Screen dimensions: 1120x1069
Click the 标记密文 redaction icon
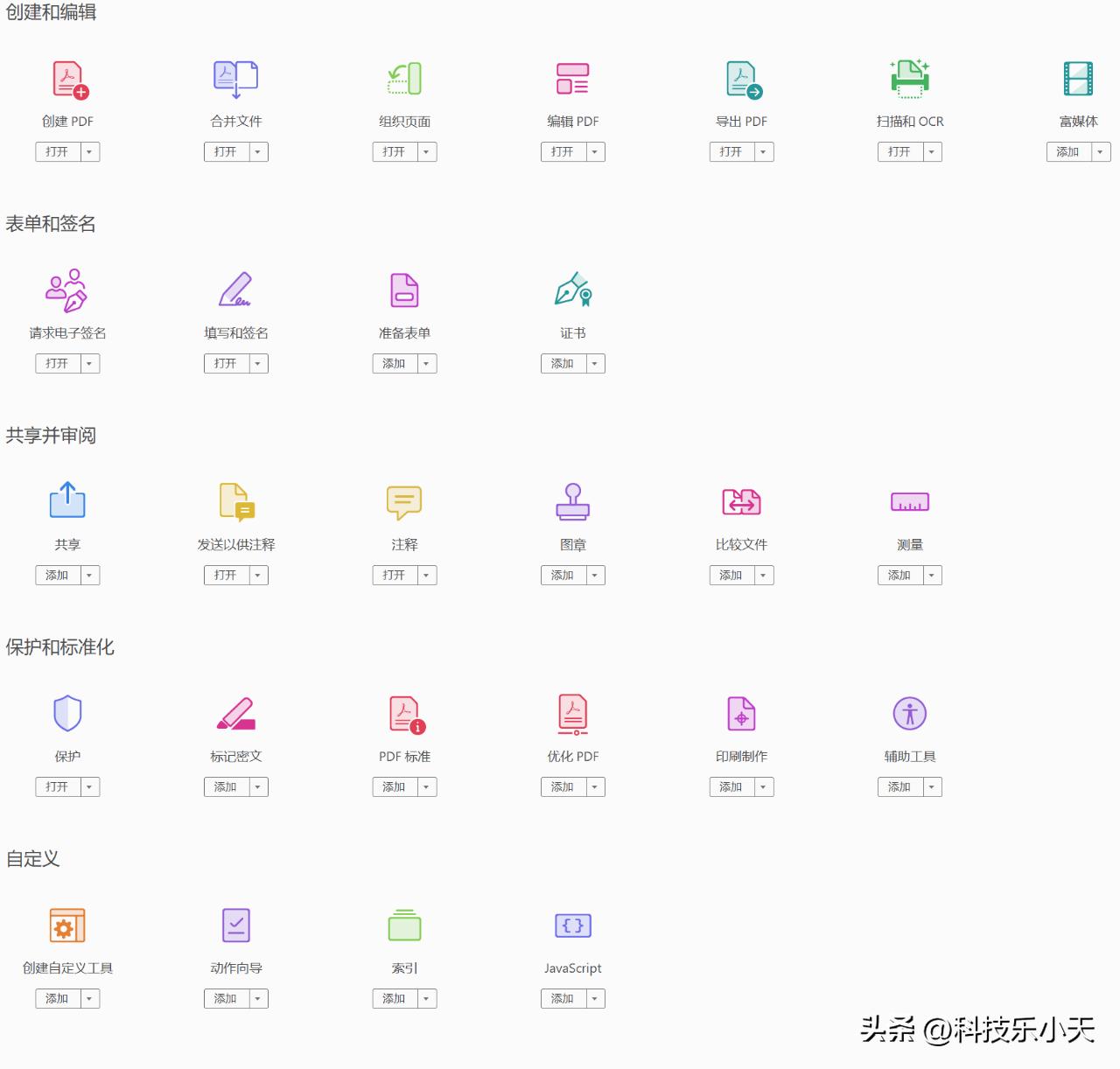click(235, 714)
